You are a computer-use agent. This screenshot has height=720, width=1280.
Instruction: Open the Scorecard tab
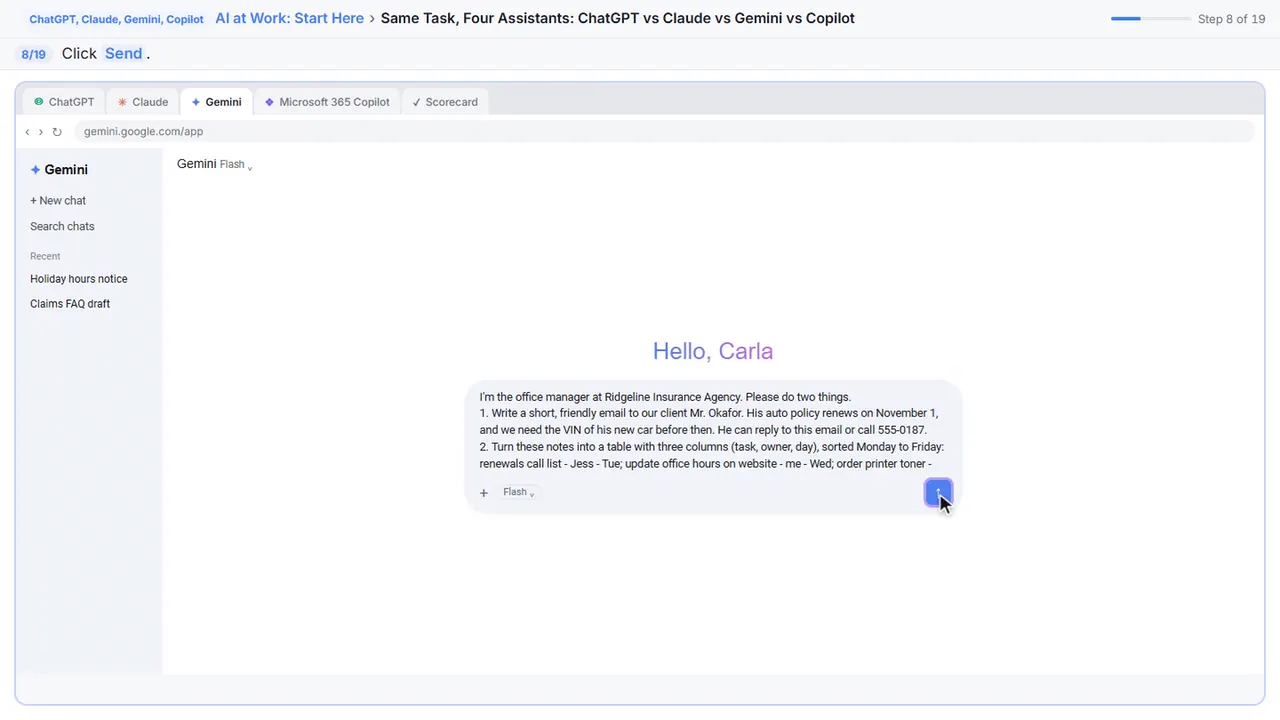445,102
